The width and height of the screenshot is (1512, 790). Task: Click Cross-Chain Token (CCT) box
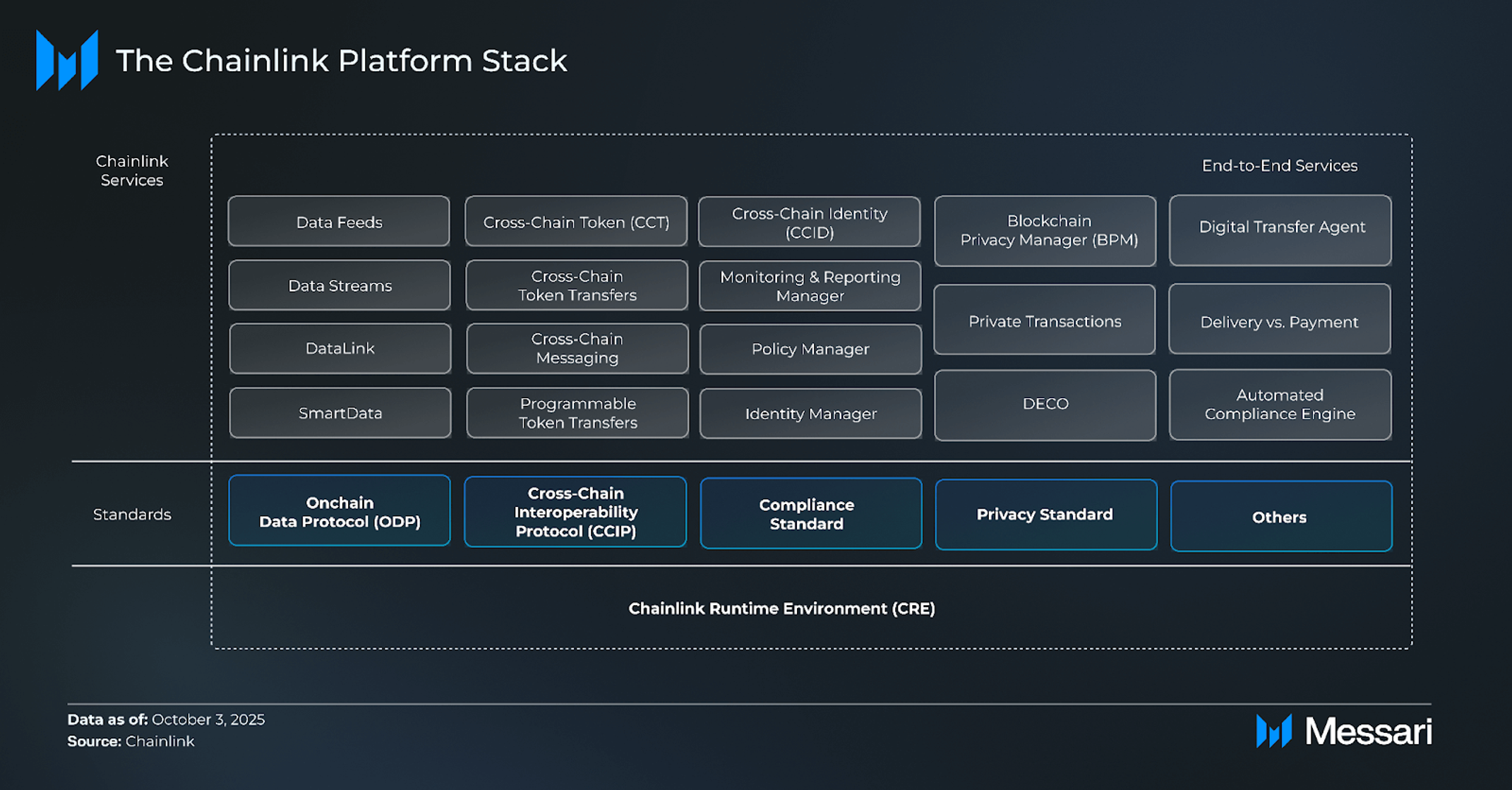[576, 222]
